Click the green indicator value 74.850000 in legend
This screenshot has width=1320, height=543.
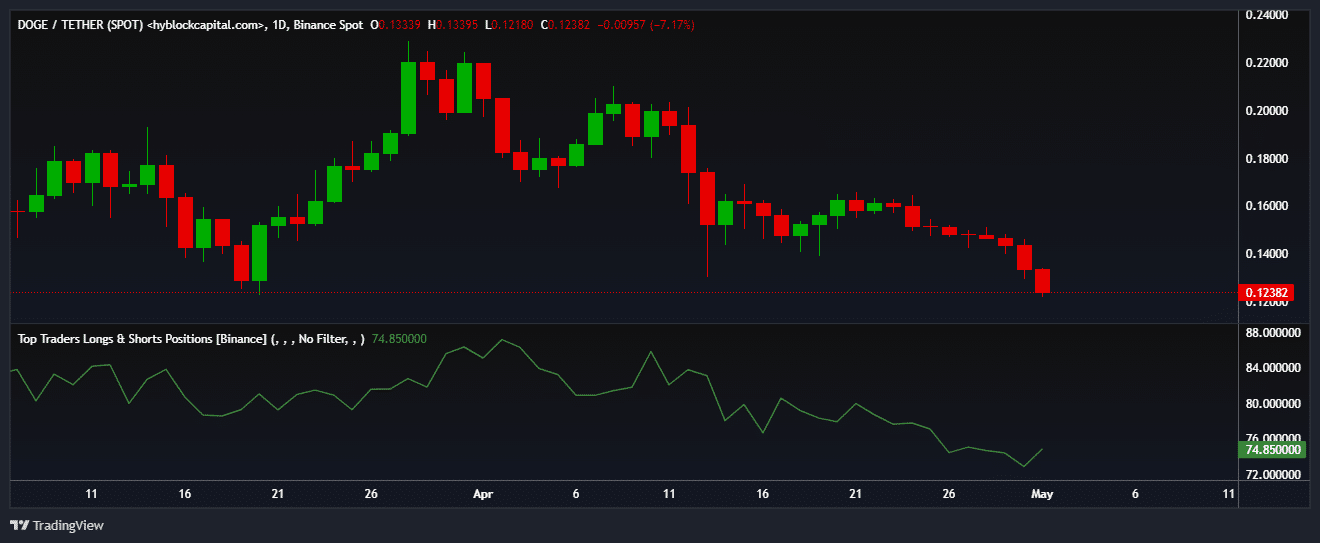click(x=400, y=339)
